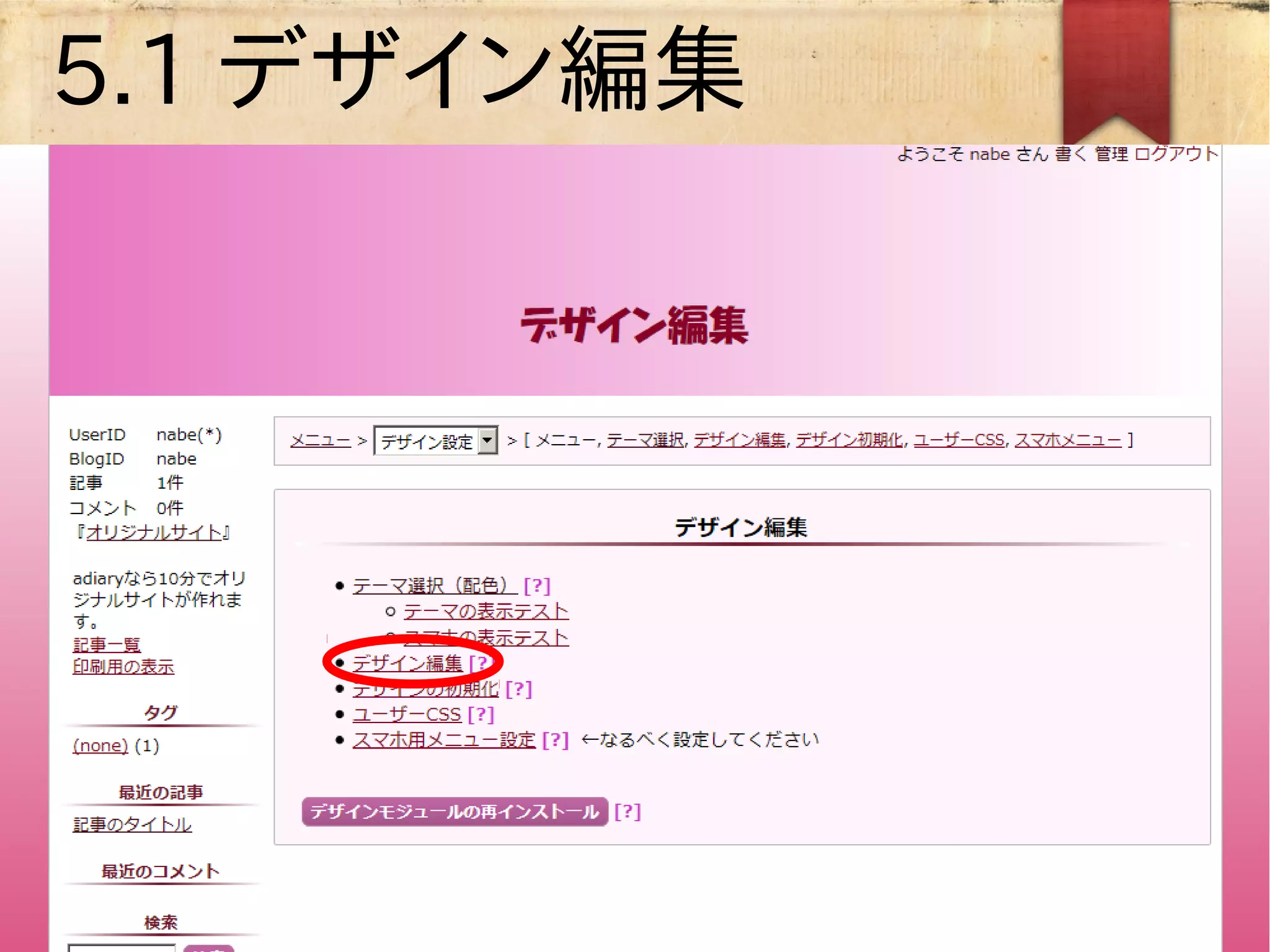Open the テーマ選択（配色） list link

pos(435,585)
